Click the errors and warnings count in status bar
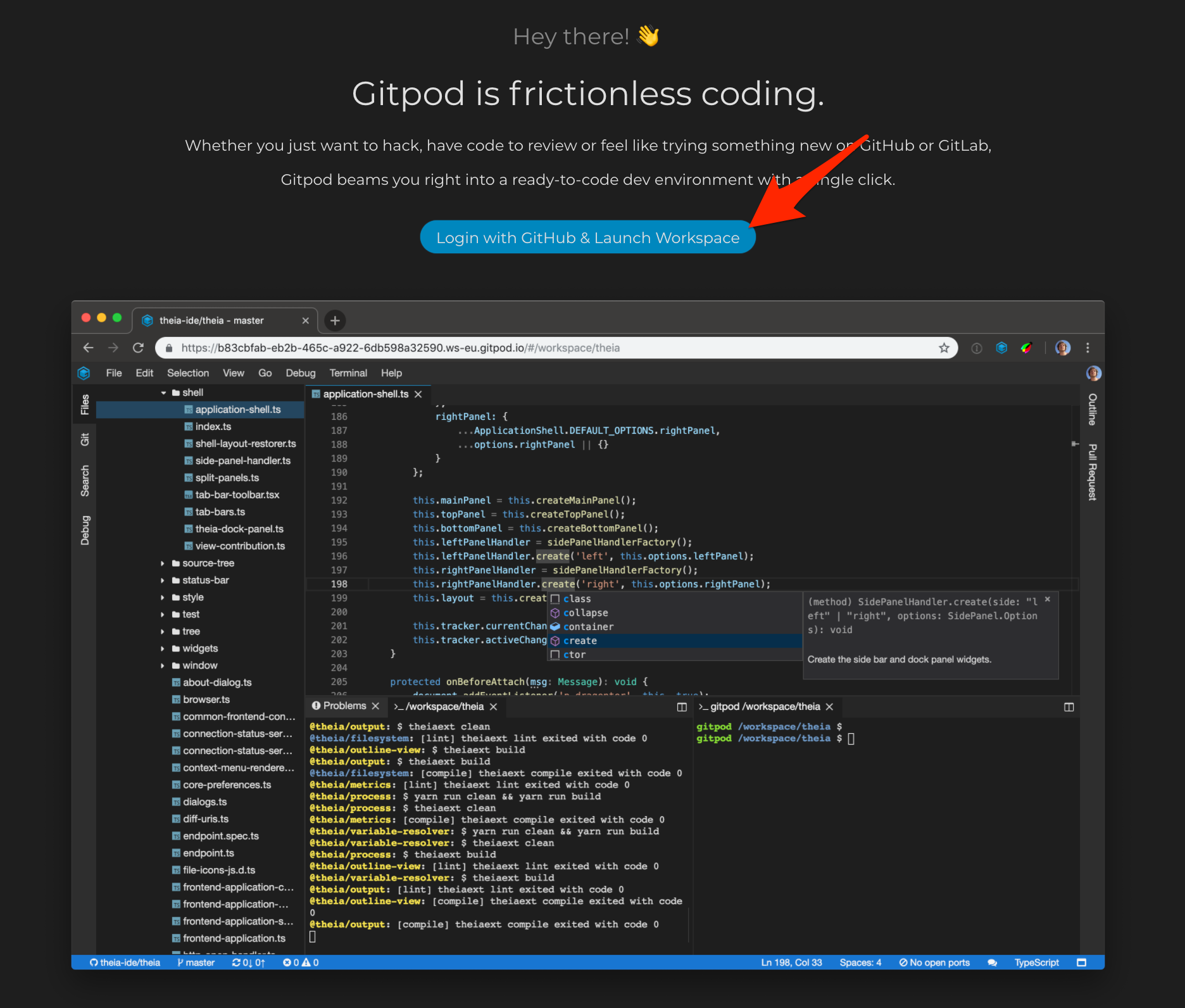This screenshot has width=1185, height=1008. pos(301,962)
